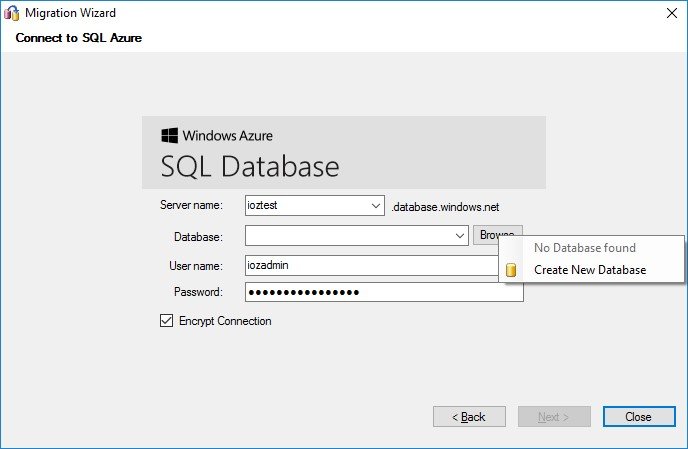Click the Password: label
The image size is (688, 449).
pos(198,292)
